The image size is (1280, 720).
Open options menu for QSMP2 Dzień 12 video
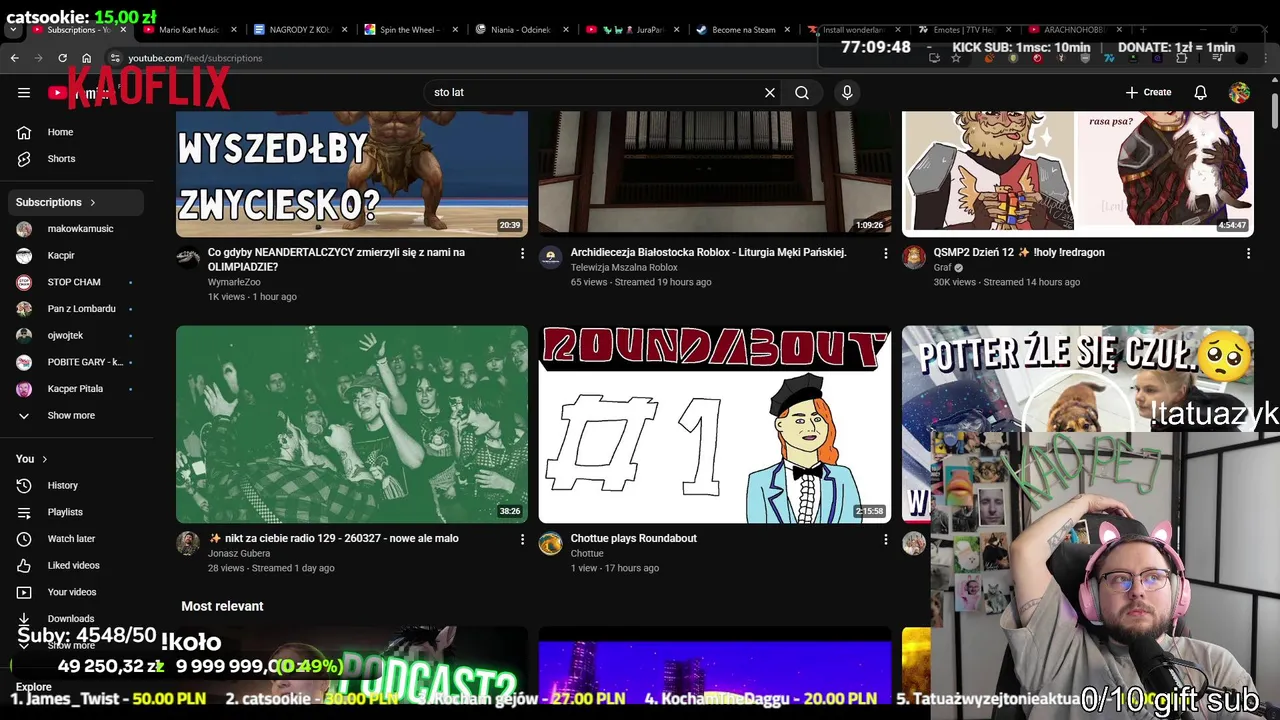coord(1248,254)
